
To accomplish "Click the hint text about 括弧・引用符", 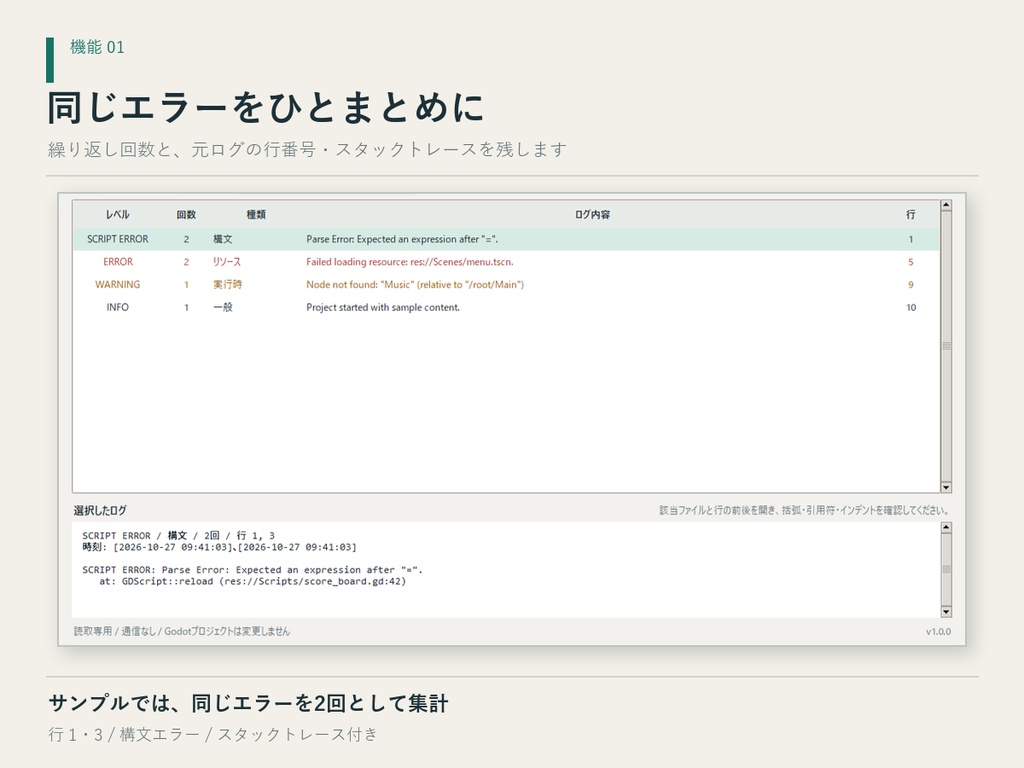I will point(804,510).
